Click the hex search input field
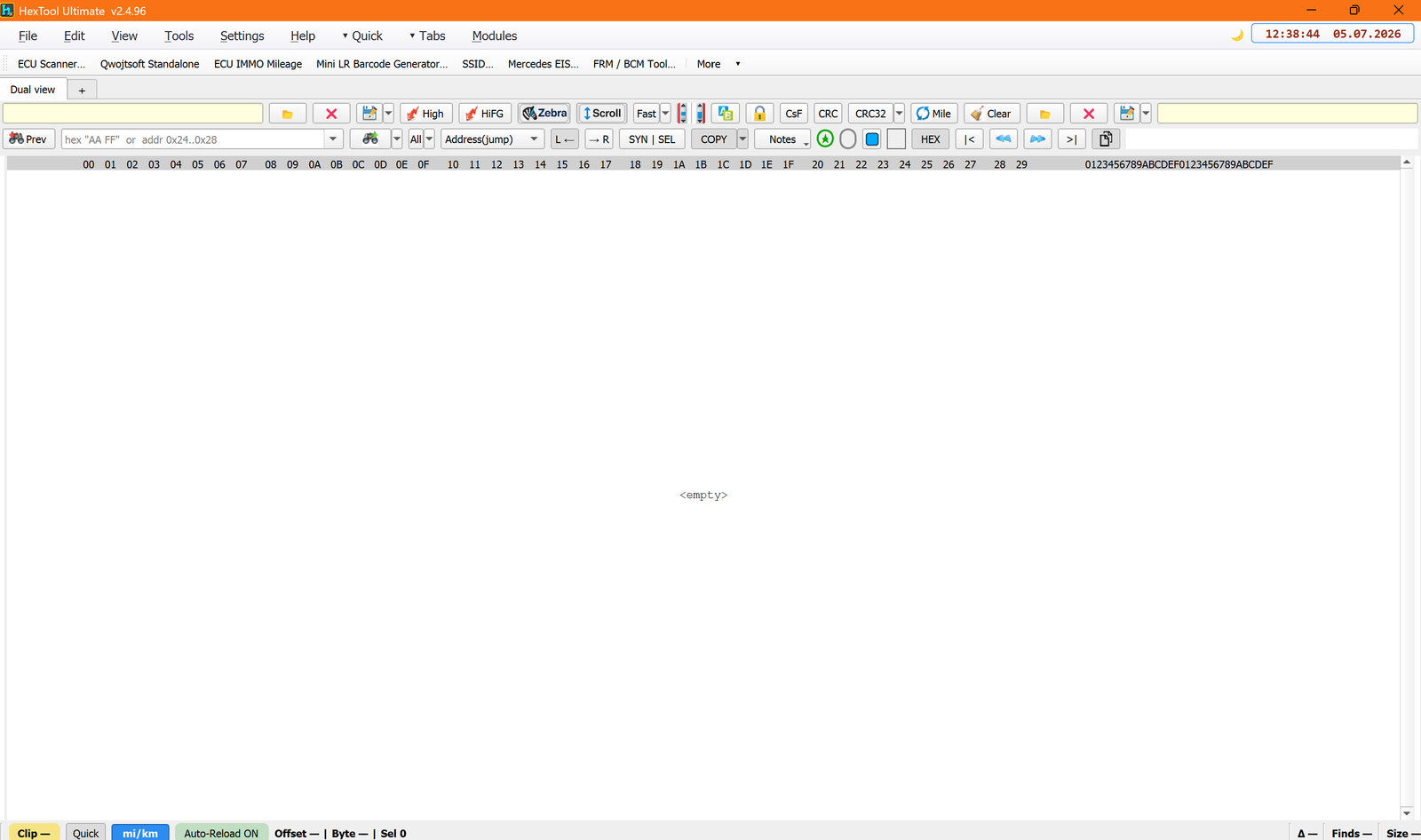 (x=193, y=139)
